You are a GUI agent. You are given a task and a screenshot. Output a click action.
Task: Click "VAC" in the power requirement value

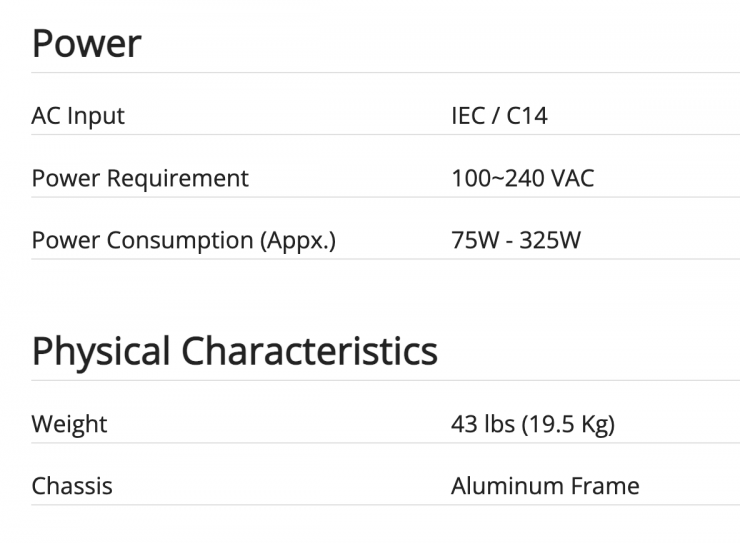572,179
